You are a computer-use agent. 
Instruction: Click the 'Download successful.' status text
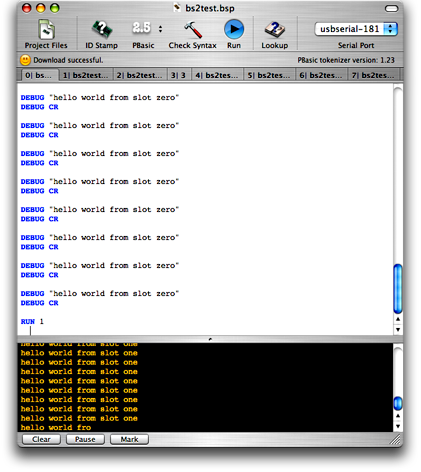click(x=68, y=60)
